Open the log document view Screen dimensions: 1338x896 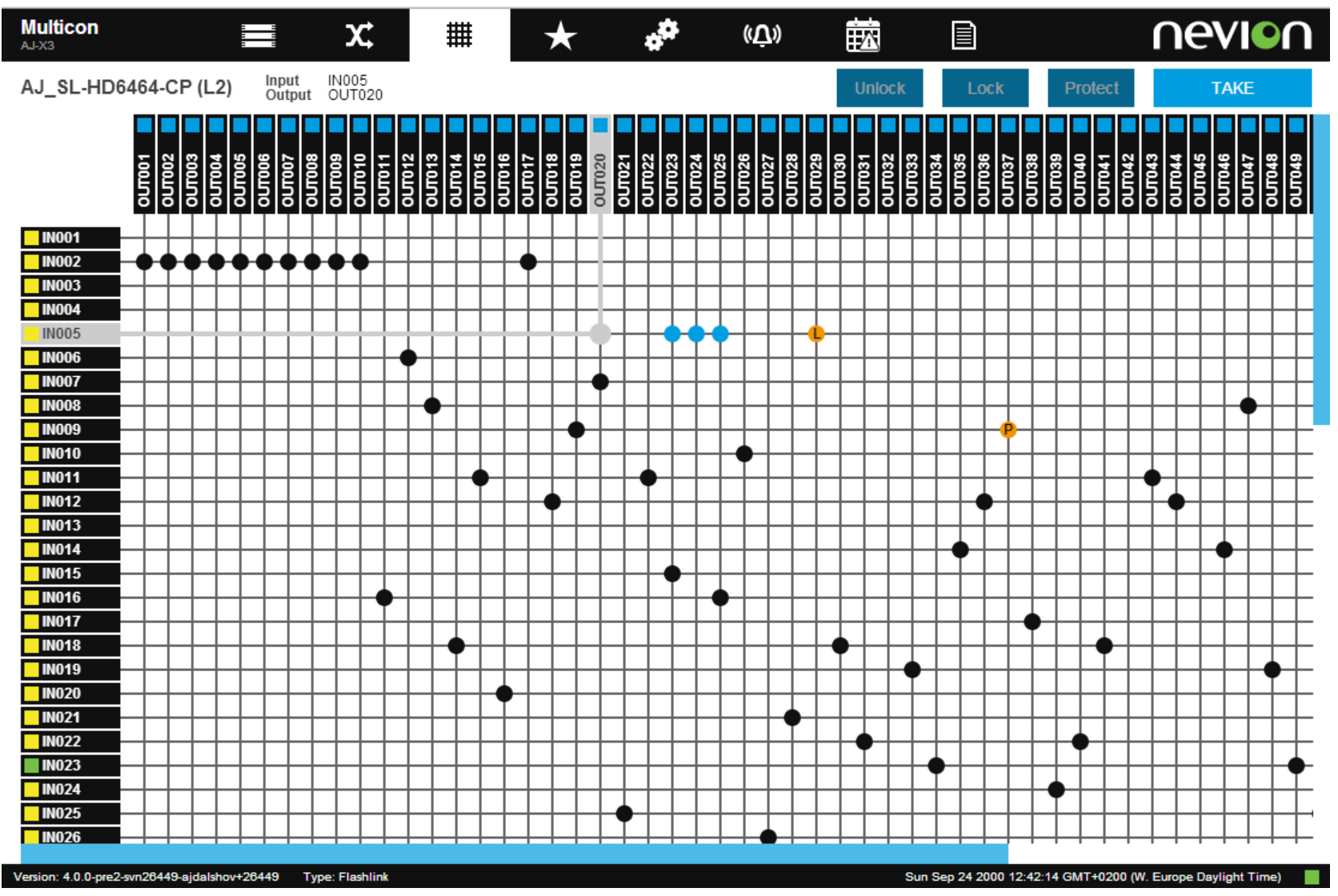(x=964, y=34)
